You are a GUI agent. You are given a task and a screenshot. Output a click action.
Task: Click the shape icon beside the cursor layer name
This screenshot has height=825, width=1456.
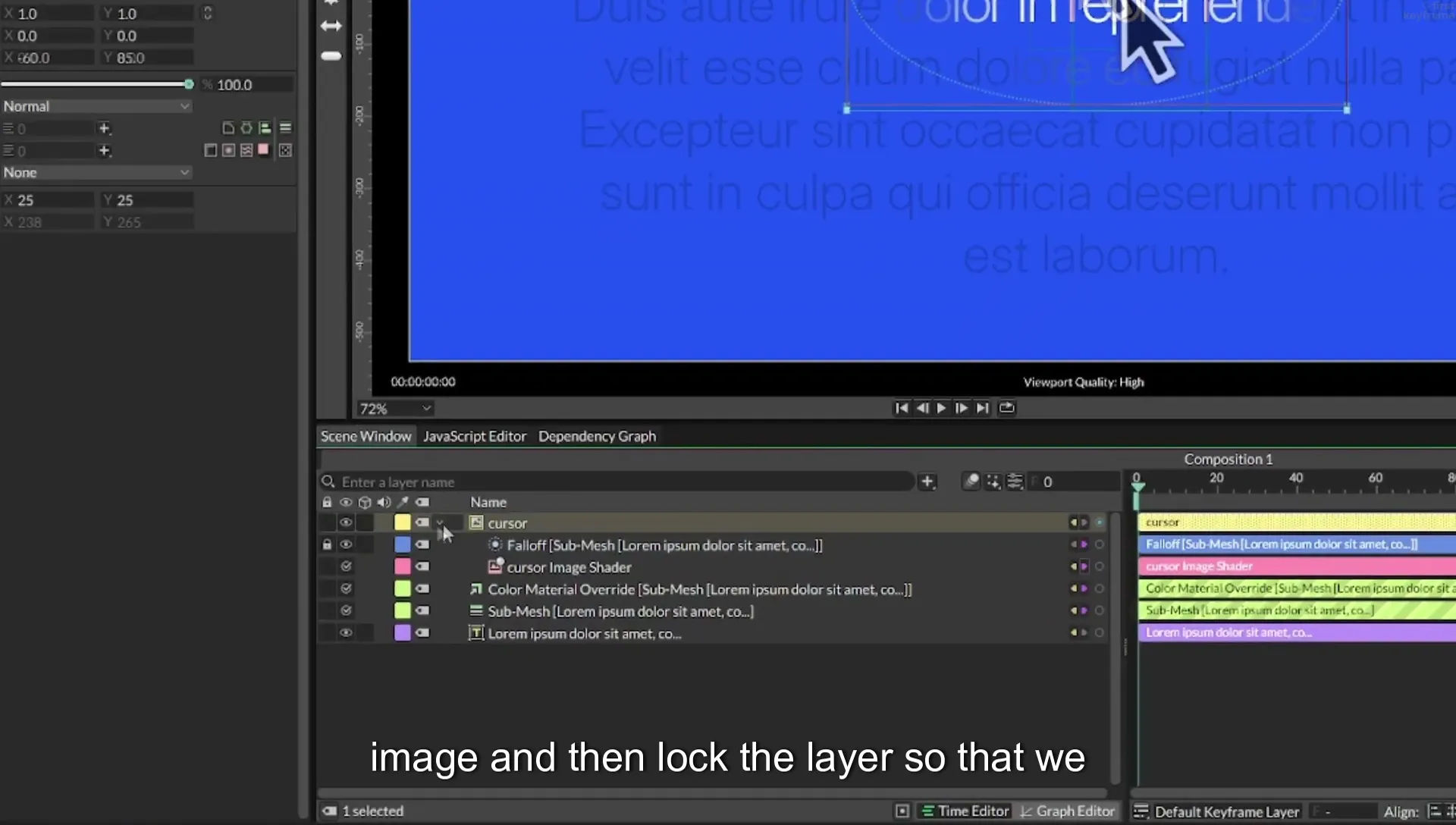coord(476,522)
